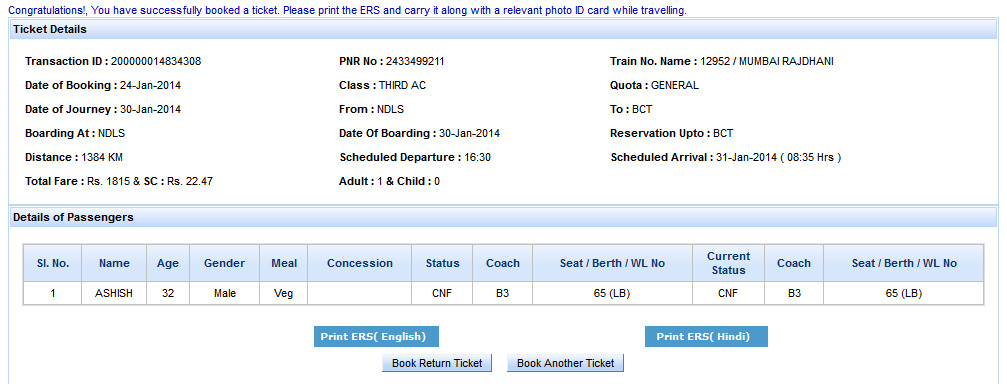1007x384 pixels.
Task: Select the Name column header
Action: pos(114,263)
